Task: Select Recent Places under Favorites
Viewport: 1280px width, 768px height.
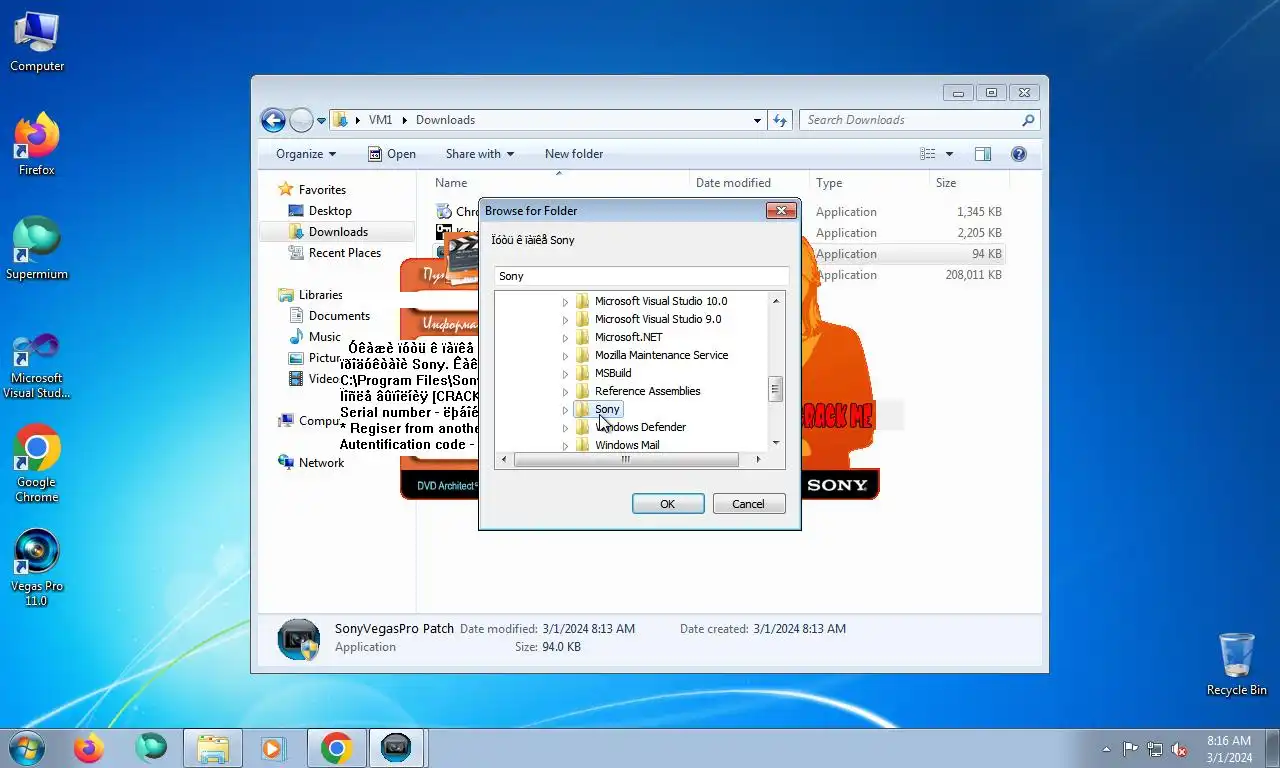Action: pos(345,253)
